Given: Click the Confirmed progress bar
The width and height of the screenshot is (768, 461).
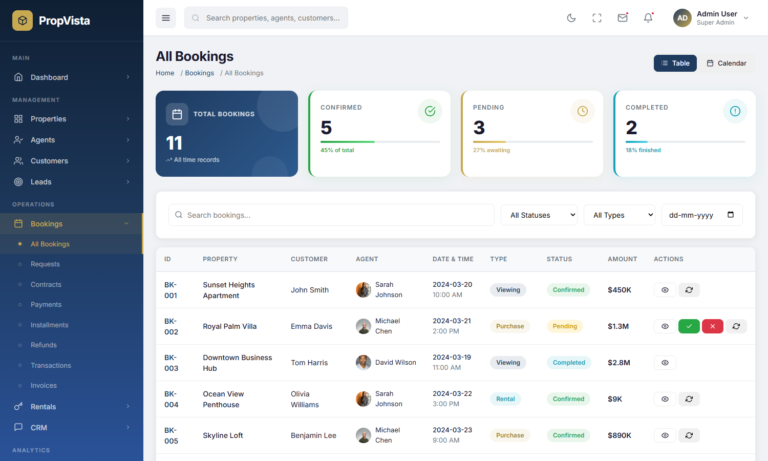Looking at the screenshot, I should click(380, 142).
